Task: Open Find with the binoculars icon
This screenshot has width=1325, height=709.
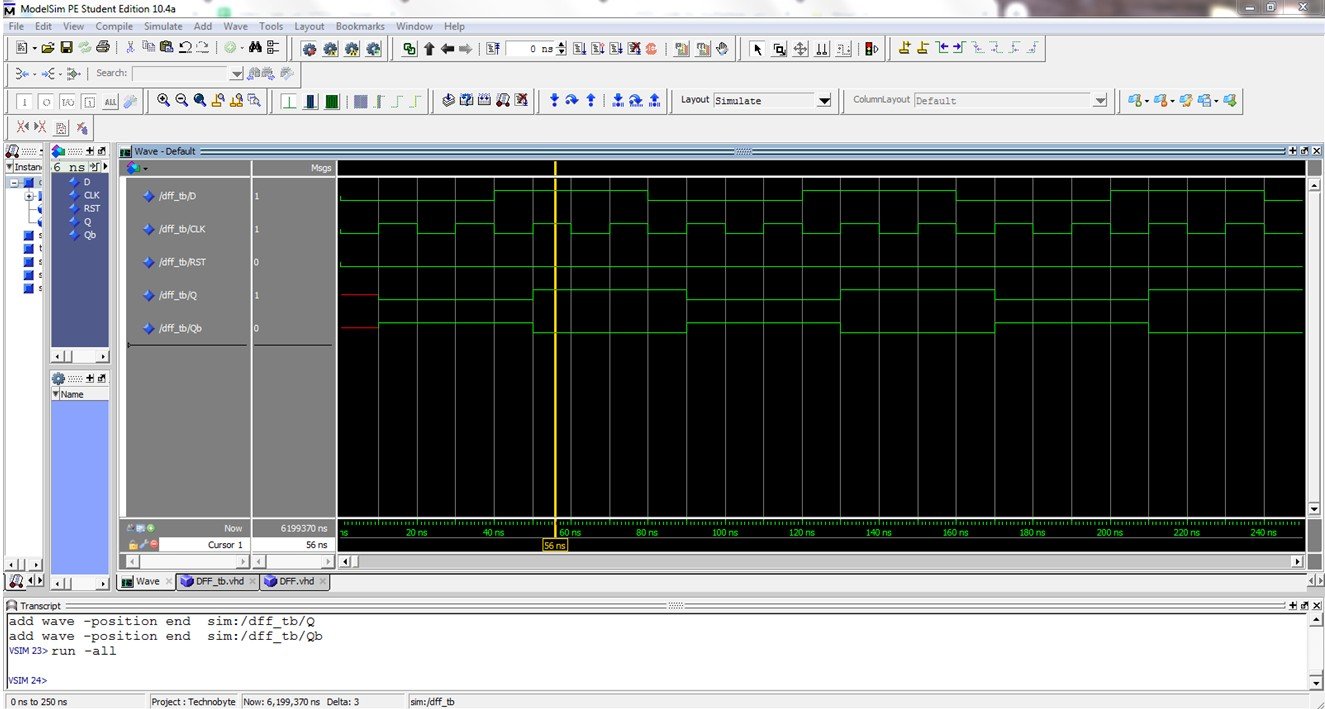Action: [x=255, y=48]
